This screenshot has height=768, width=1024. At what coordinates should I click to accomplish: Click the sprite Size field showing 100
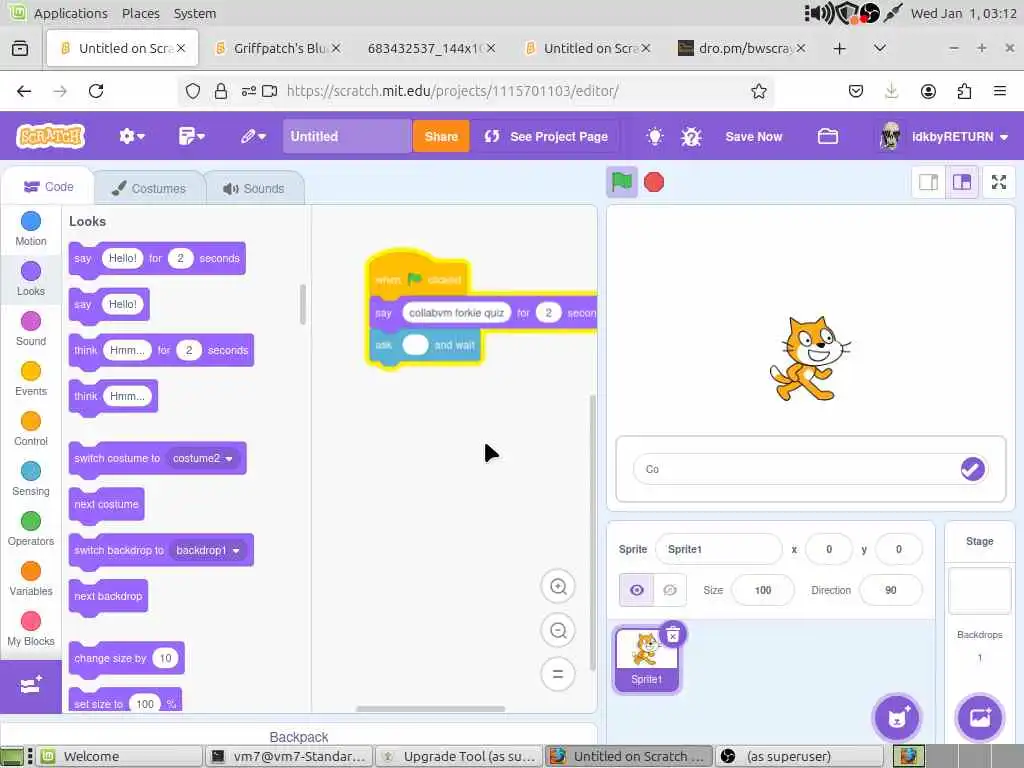coord(763,590)
